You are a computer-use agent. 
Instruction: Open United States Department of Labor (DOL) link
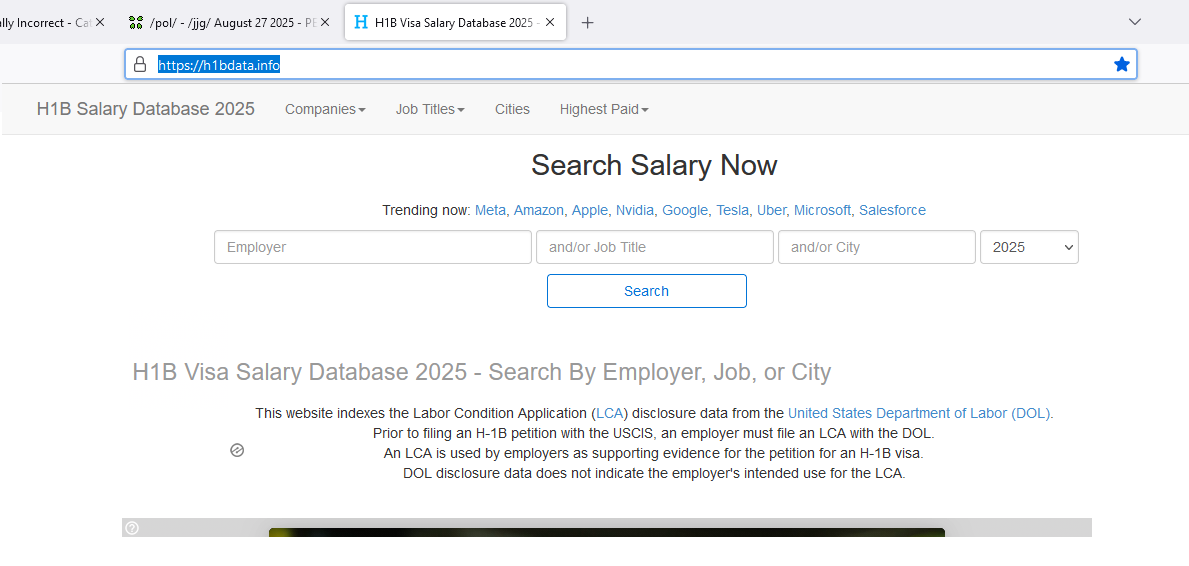[919, 413]
